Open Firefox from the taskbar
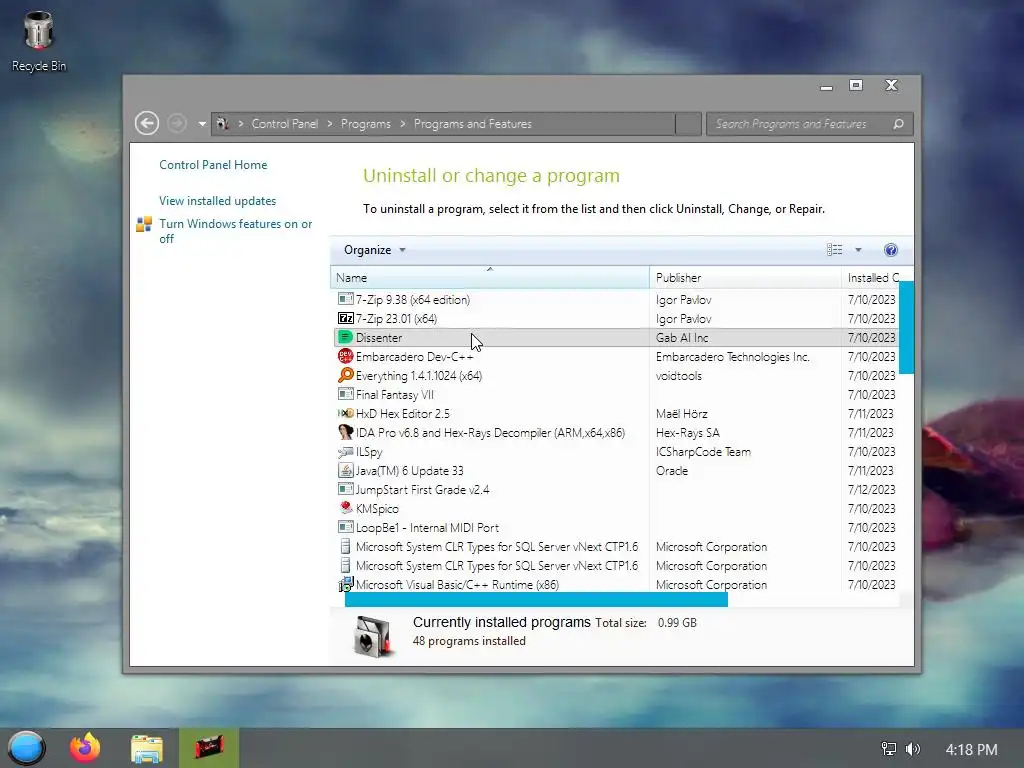This screenshot has height=768, width=1024. [x=85, y=748]
